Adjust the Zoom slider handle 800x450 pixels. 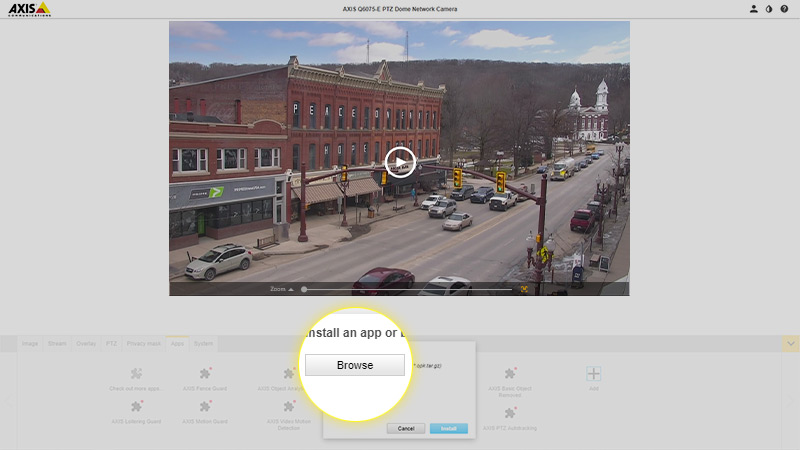click(304, 289)
